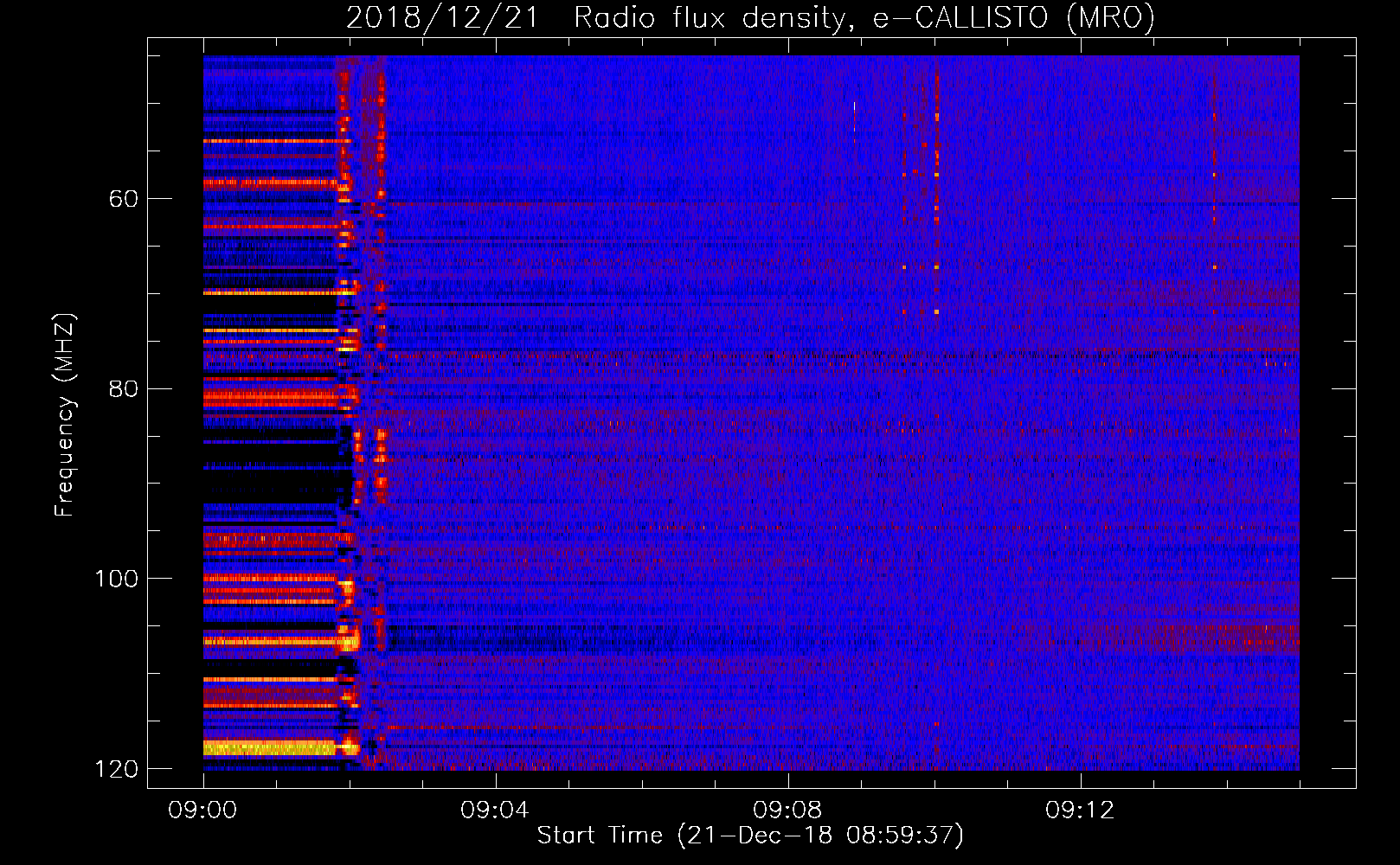Click the '09:08' time tick label
This screenshot has height=865, width=1400.
coord(787,811)
